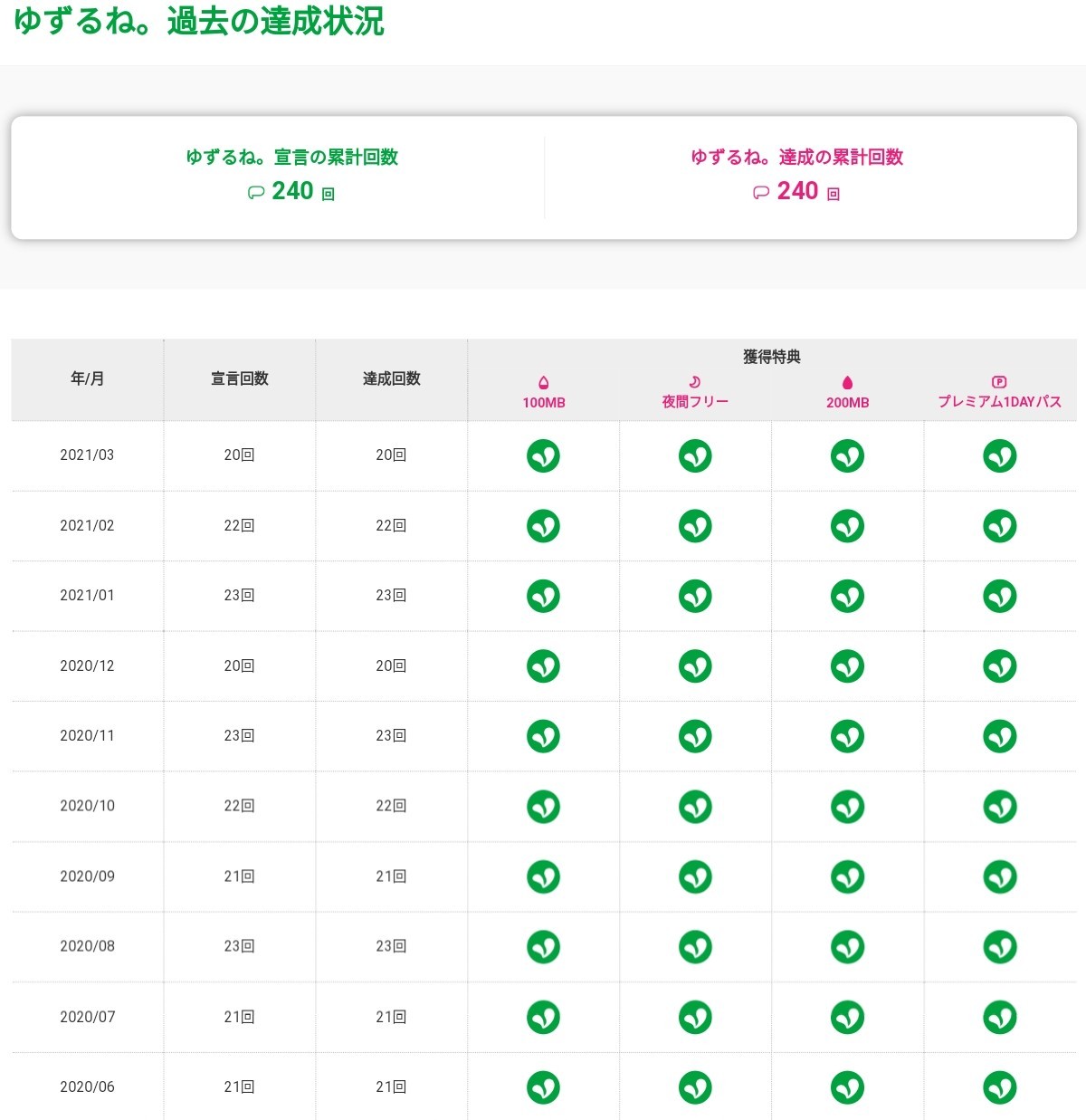Viewport: 1086px width, 1120px height.
Task: Click the 年/月 column header
Action: tap(88, 378)
